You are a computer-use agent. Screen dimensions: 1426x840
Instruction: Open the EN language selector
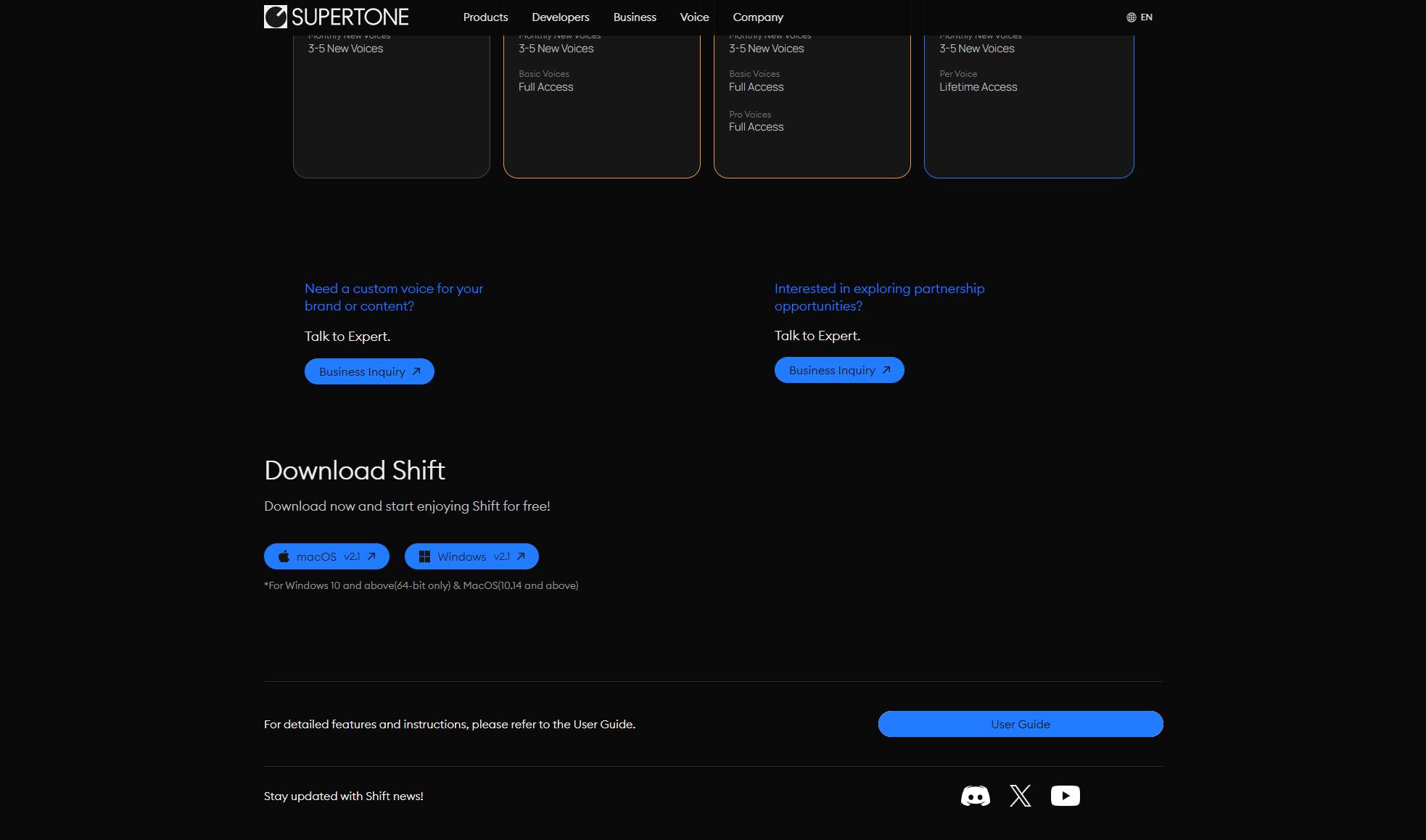1146,17
